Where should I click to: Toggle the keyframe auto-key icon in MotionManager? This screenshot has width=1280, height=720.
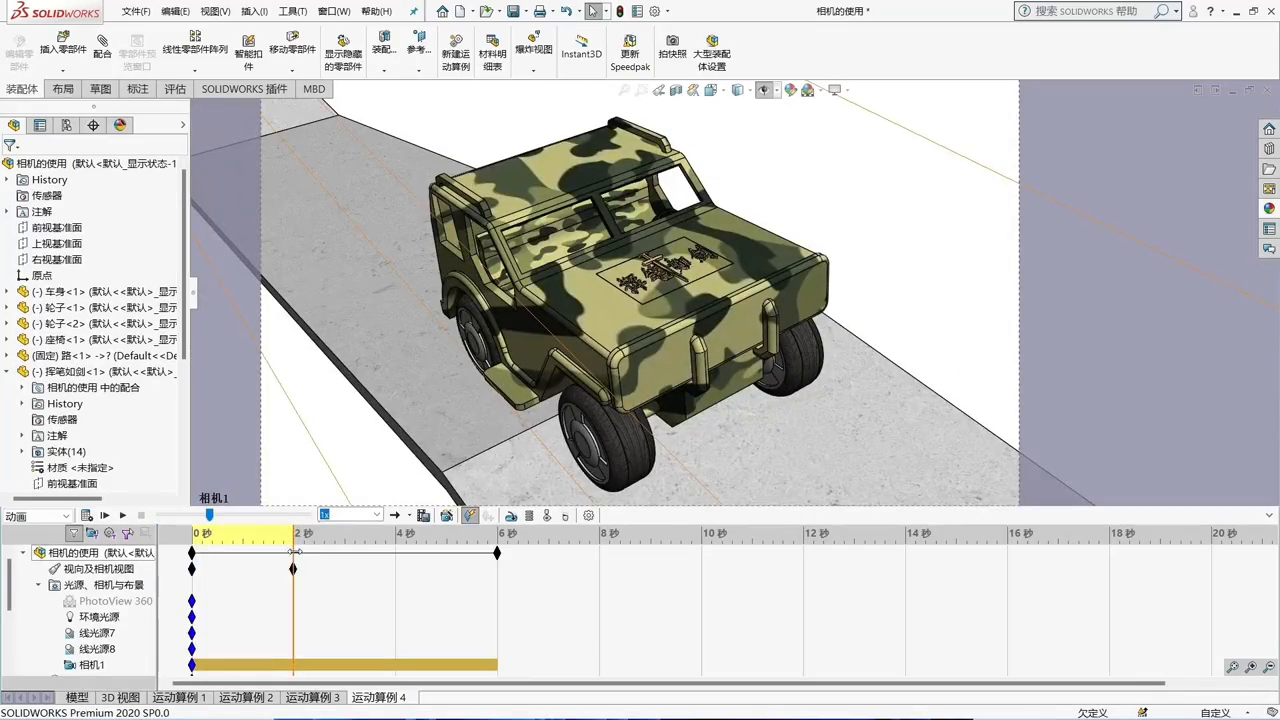click(470, 515)
